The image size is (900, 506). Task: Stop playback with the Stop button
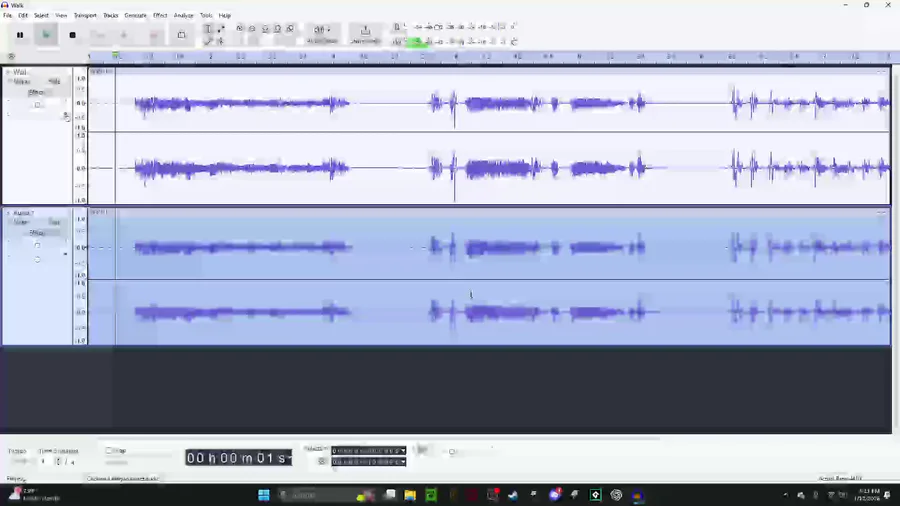pyautogui.click(x=72, y=35)
